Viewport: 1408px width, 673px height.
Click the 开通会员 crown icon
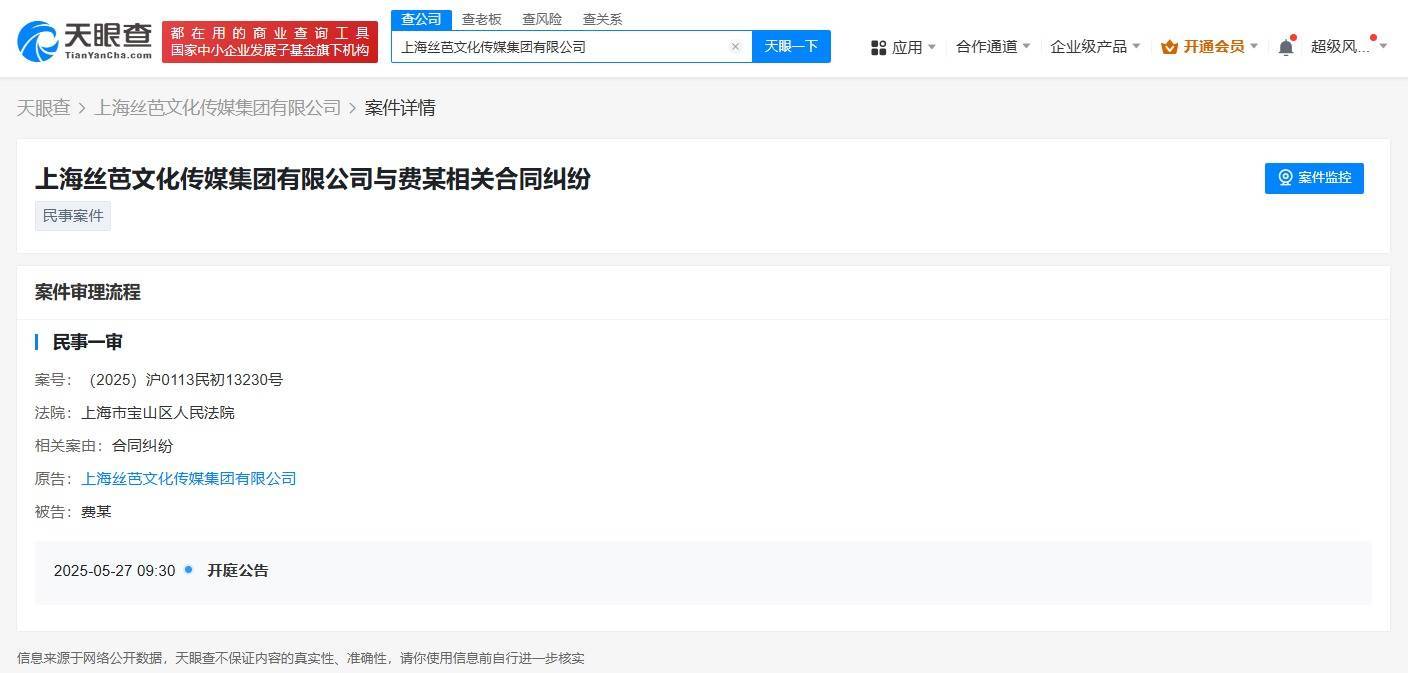point(1169,47)
